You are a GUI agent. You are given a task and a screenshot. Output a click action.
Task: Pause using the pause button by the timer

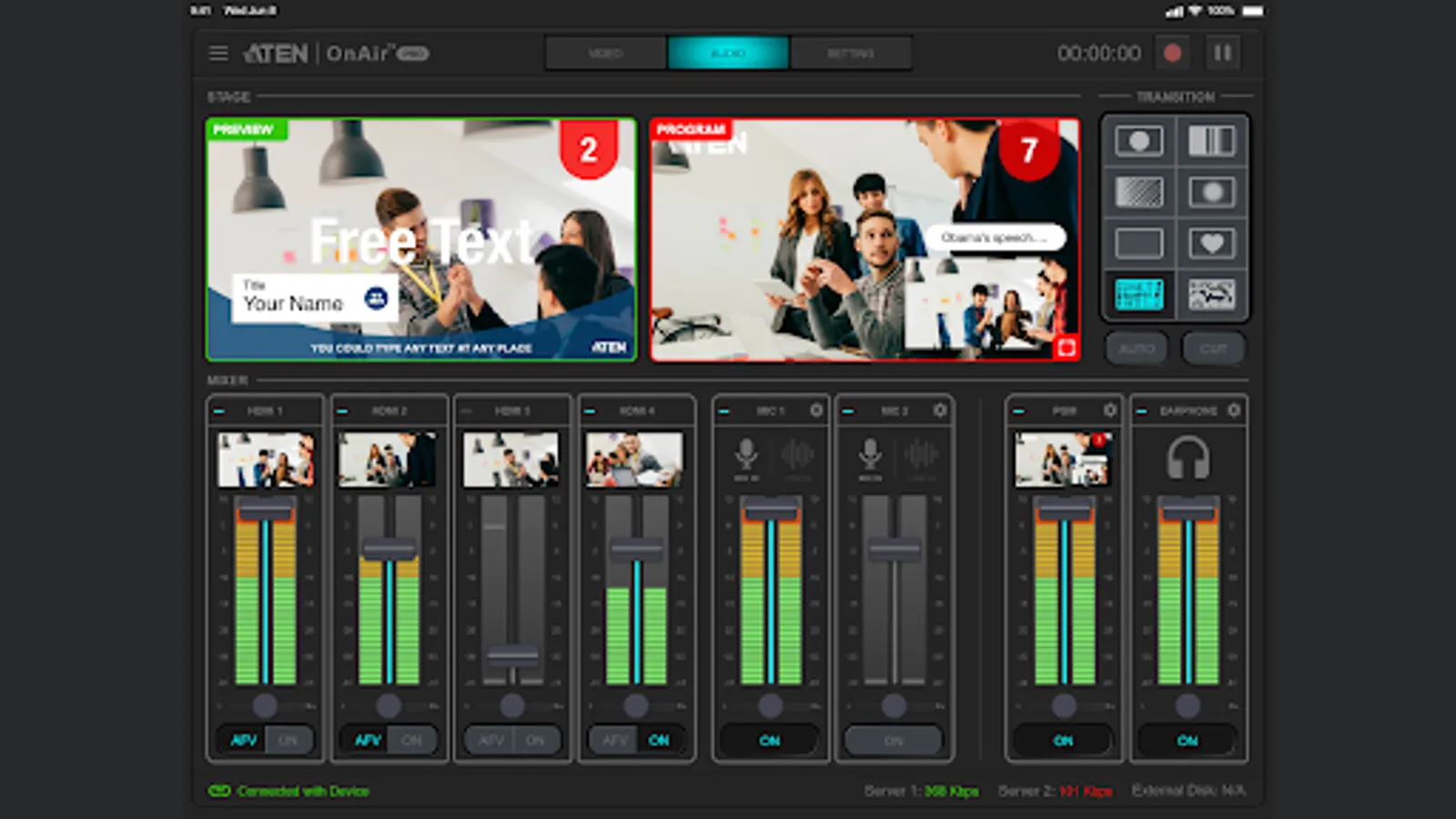tap(1223, 53)
